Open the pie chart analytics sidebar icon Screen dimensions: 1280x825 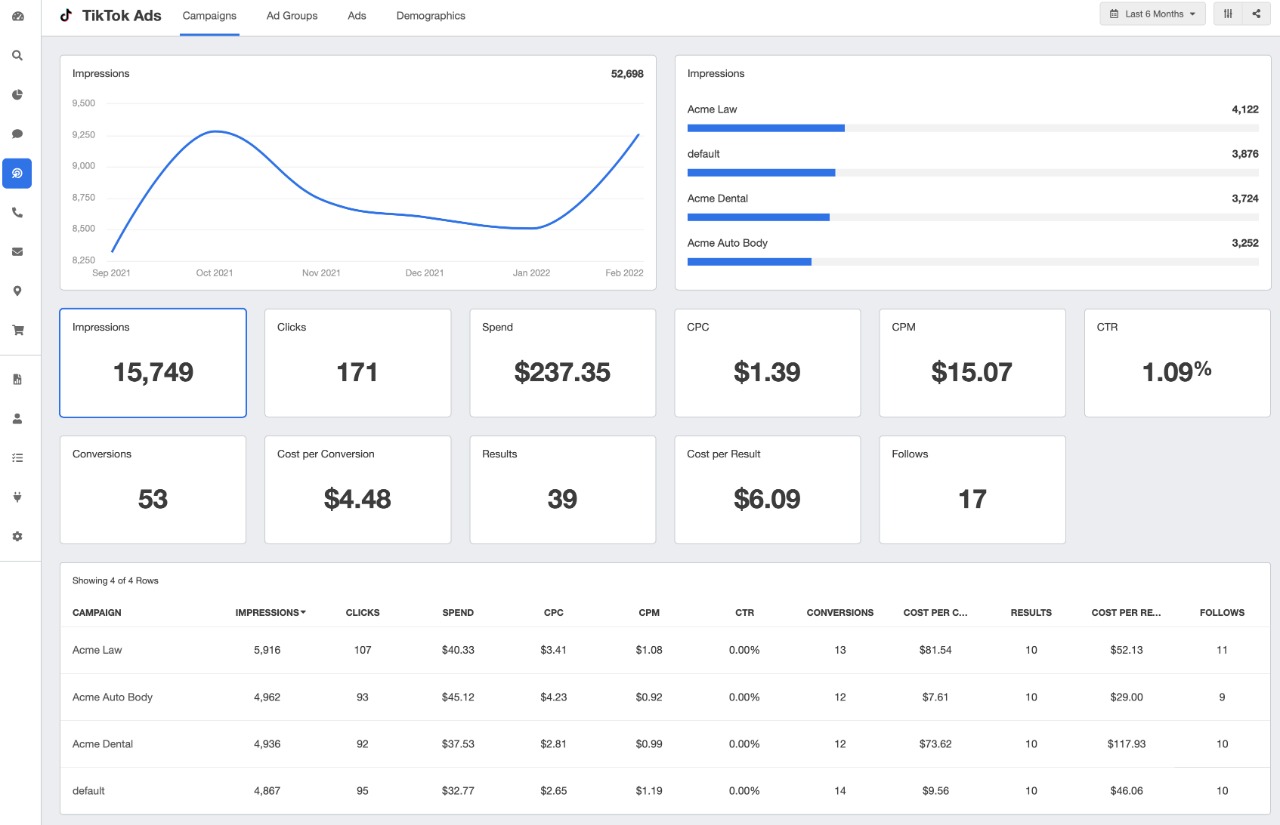click(17, 95)
